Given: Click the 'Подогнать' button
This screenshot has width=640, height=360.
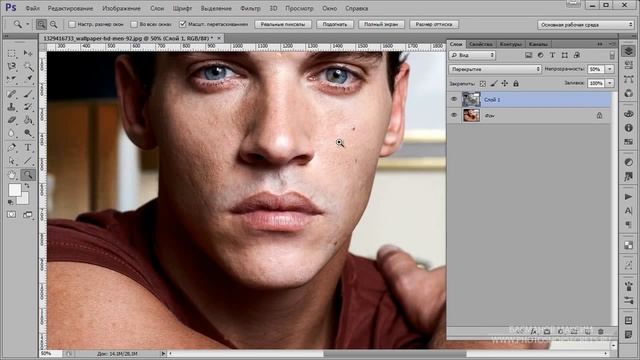Looking at the screenshot, I should point(335,24).
